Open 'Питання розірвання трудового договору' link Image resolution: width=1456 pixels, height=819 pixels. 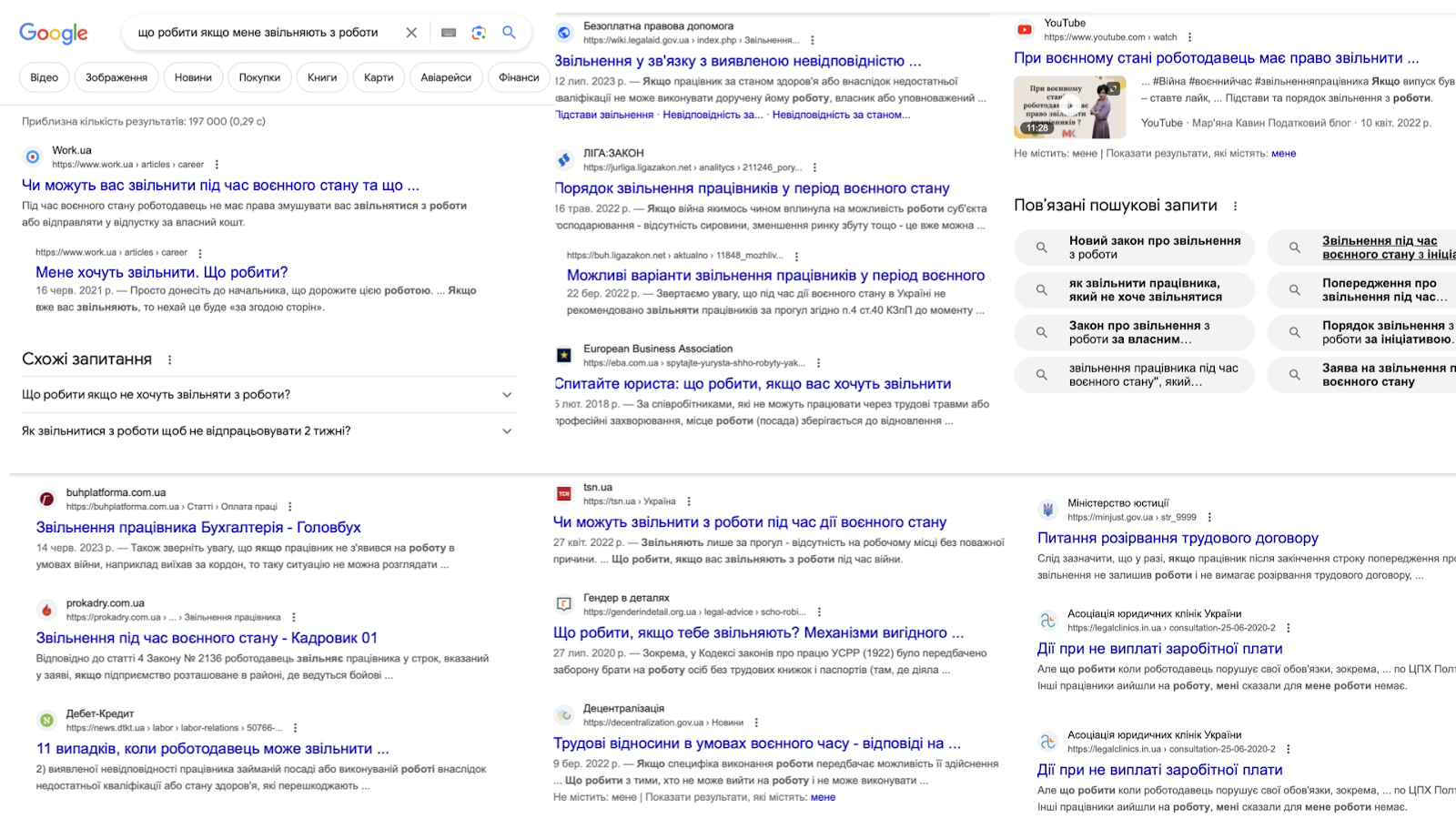1178,539
